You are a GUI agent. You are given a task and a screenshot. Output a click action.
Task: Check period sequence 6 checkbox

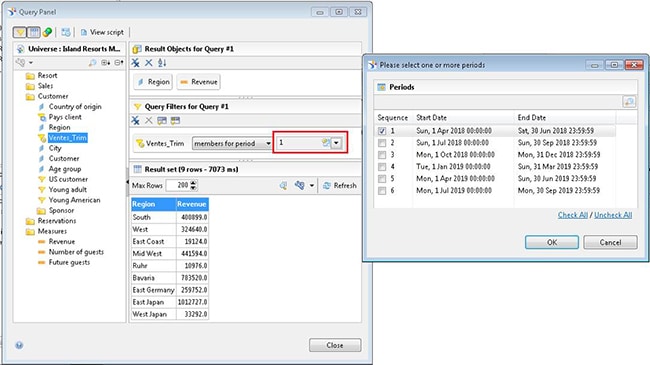(x=382, y=191)
